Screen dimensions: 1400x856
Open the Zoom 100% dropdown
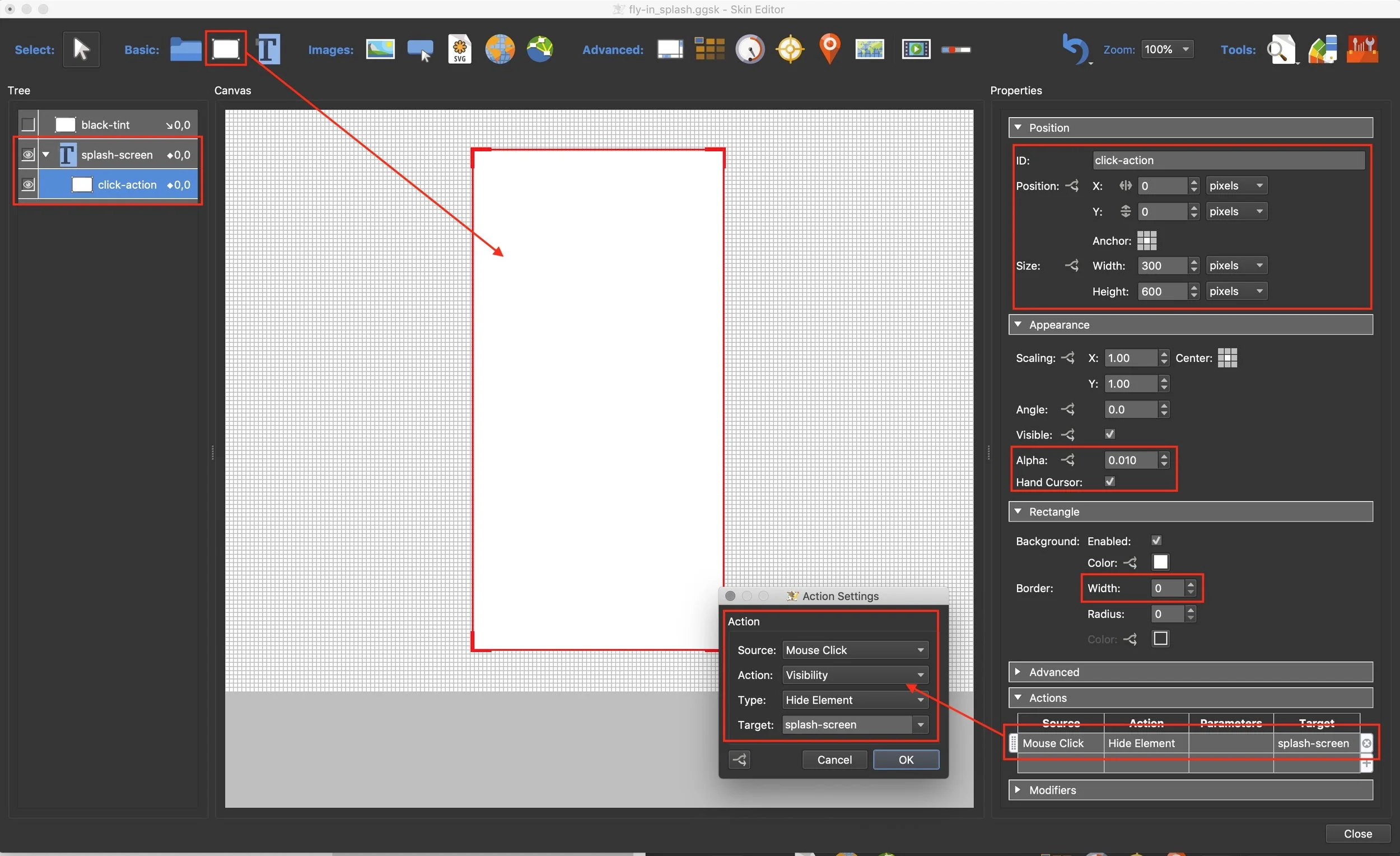[x=1167, y=49]
